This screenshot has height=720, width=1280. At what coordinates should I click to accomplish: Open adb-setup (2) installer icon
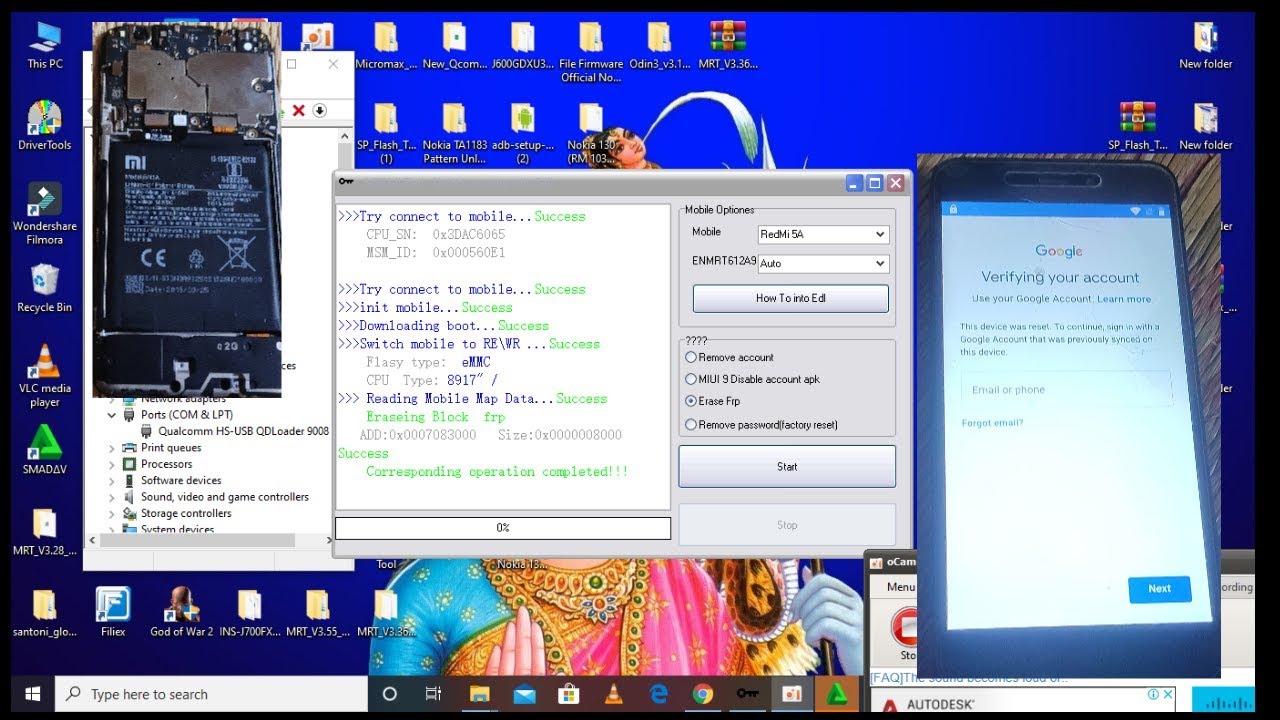tap(523, 133)
